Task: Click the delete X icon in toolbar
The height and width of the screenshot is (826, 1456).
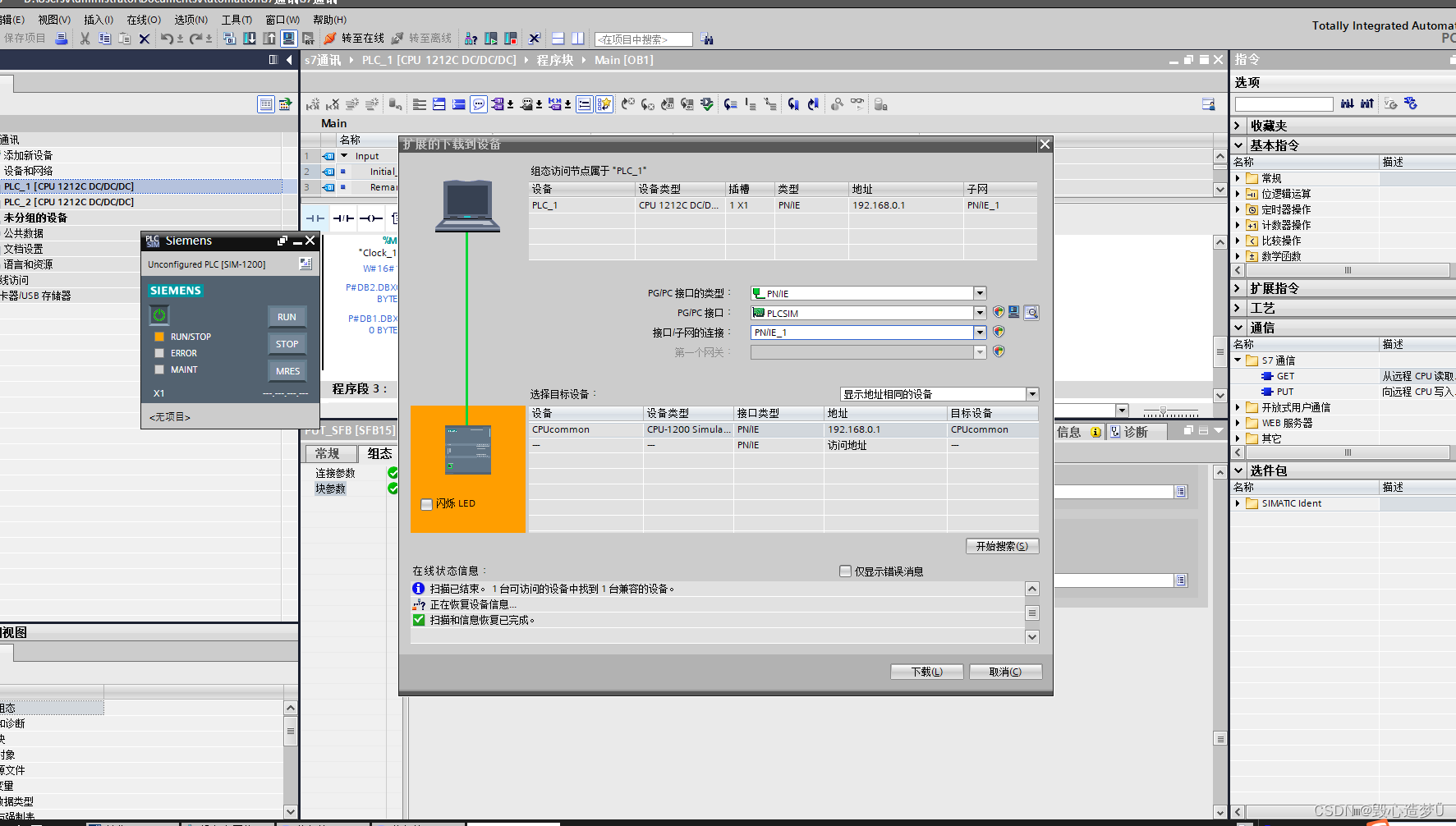Action: coord(145,39)
